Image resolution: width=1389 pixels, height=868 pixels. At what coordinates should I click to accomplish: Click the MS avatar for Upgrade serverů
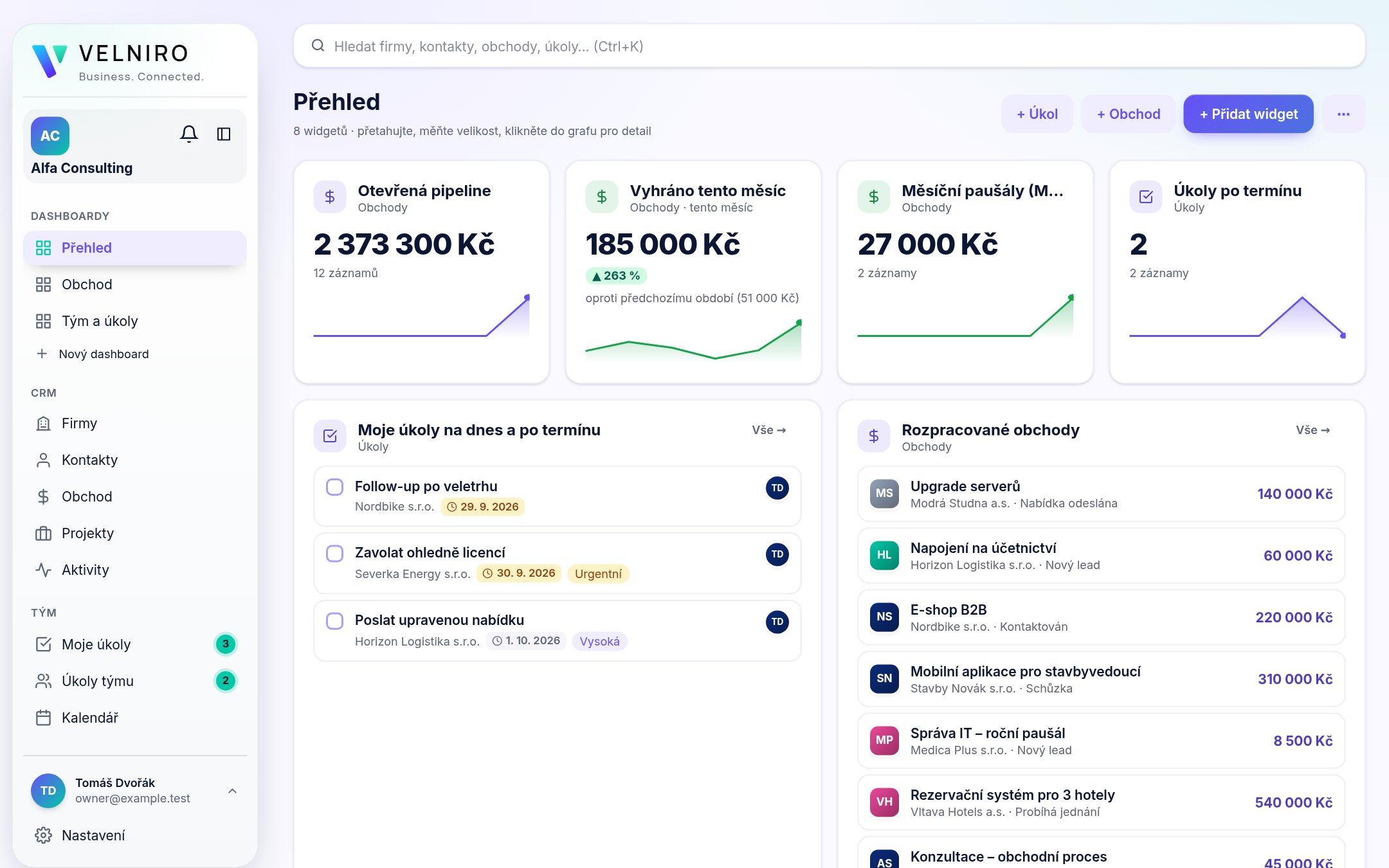(x=884, y=493)
